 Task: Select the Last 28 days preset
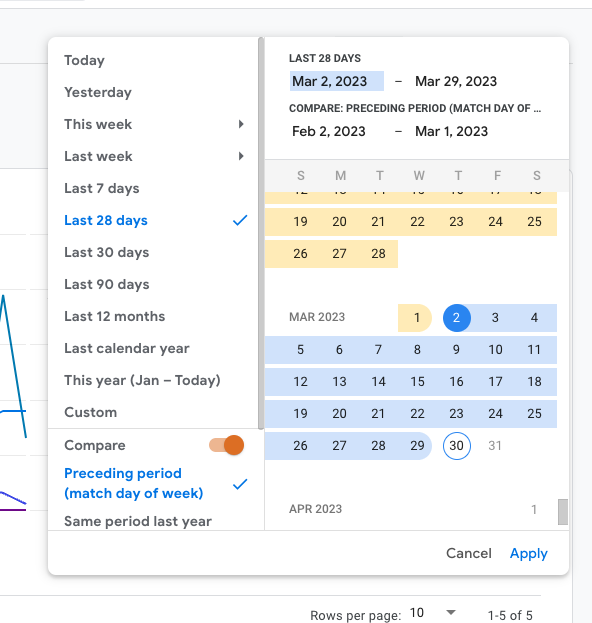(153, 220)
